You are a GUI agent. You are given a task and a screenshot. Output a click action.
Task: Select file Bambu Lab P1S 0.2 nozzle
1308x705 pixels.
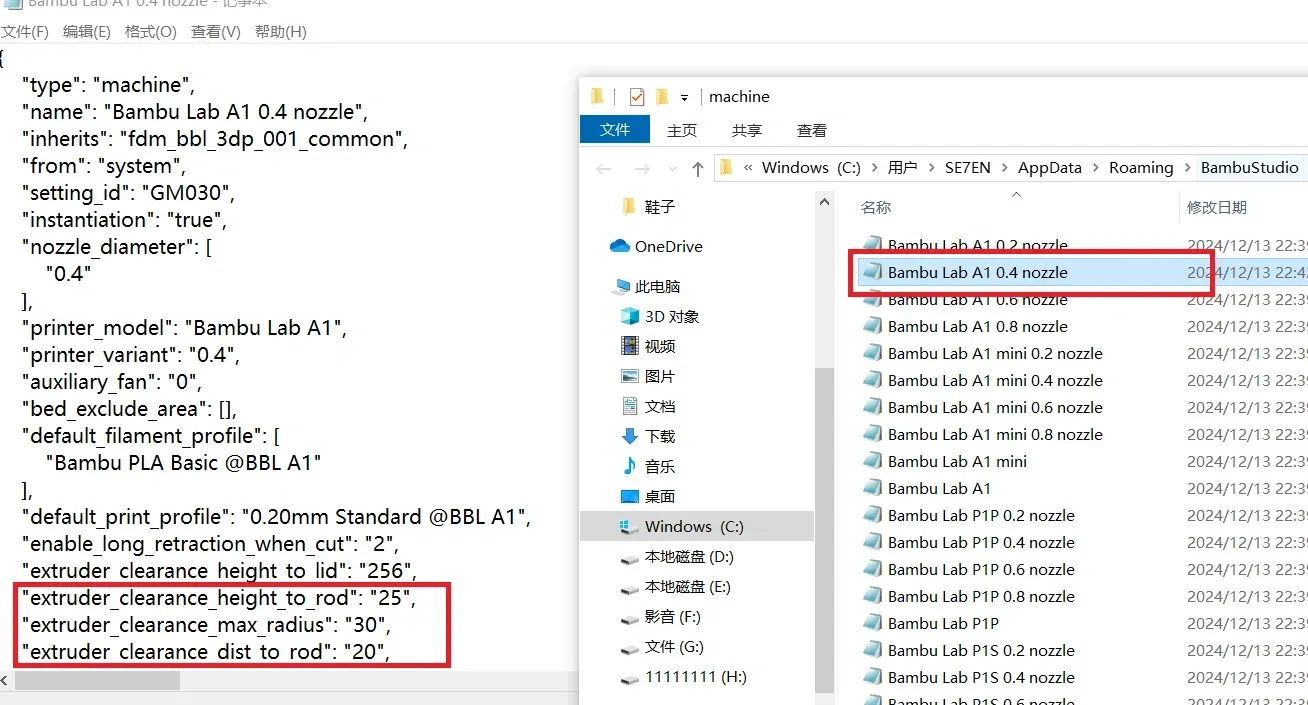pos(968,650)
